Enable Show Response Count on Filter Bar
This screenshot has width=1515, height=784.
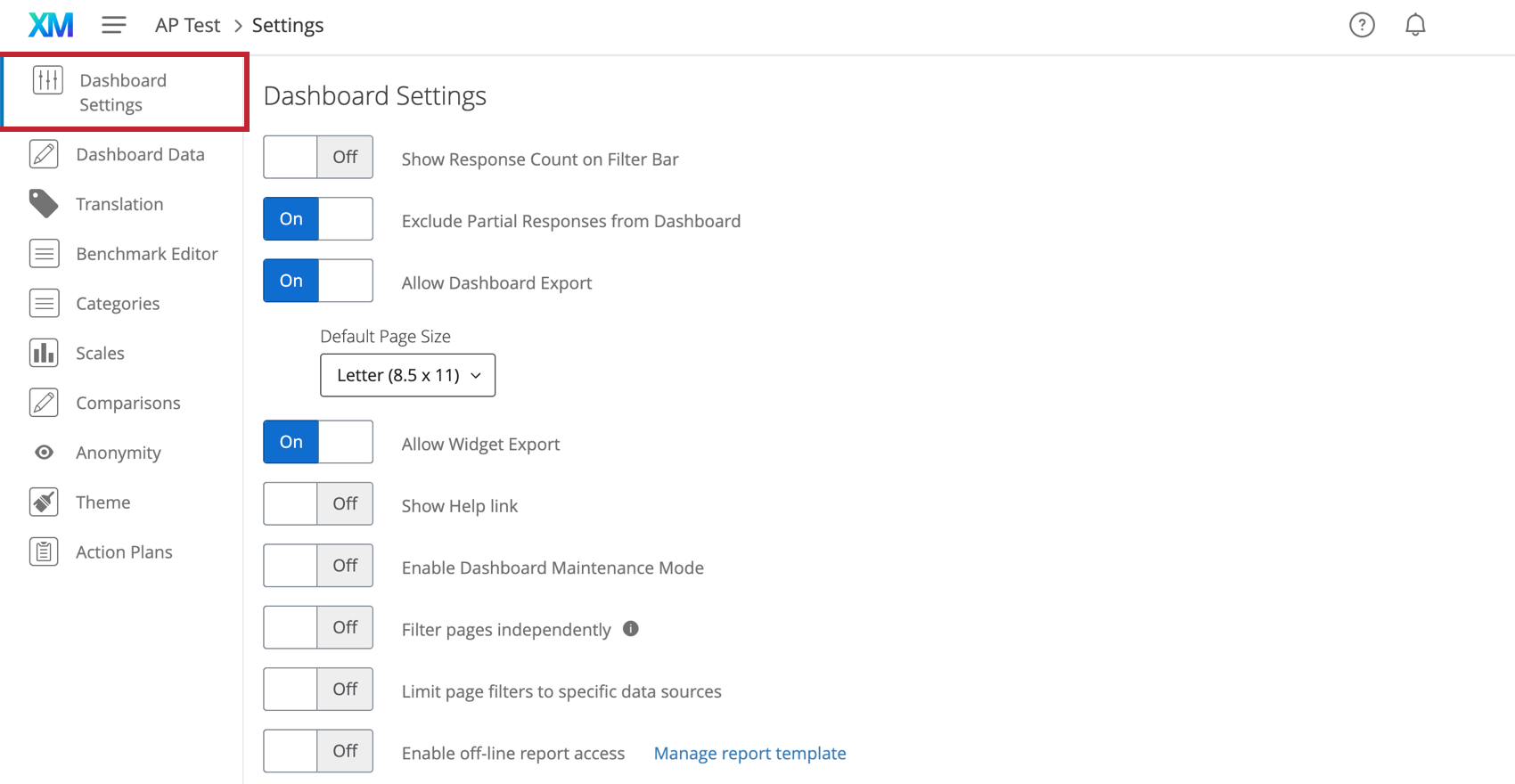coord(317,156)
